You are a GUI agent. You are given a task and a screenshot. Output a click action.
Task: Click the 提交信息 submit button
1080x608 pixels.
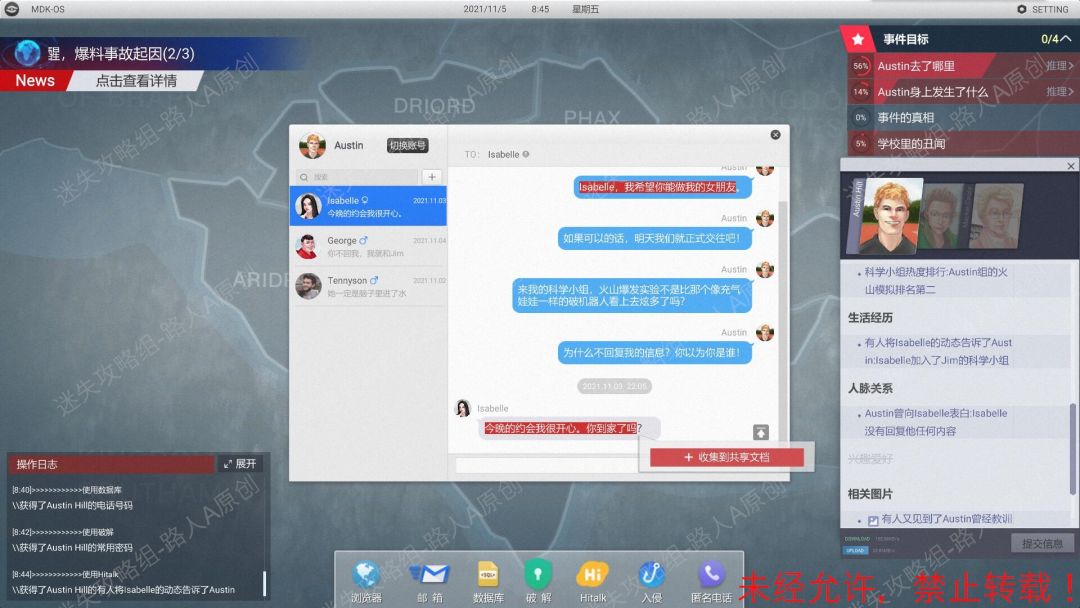point(1042,543)
